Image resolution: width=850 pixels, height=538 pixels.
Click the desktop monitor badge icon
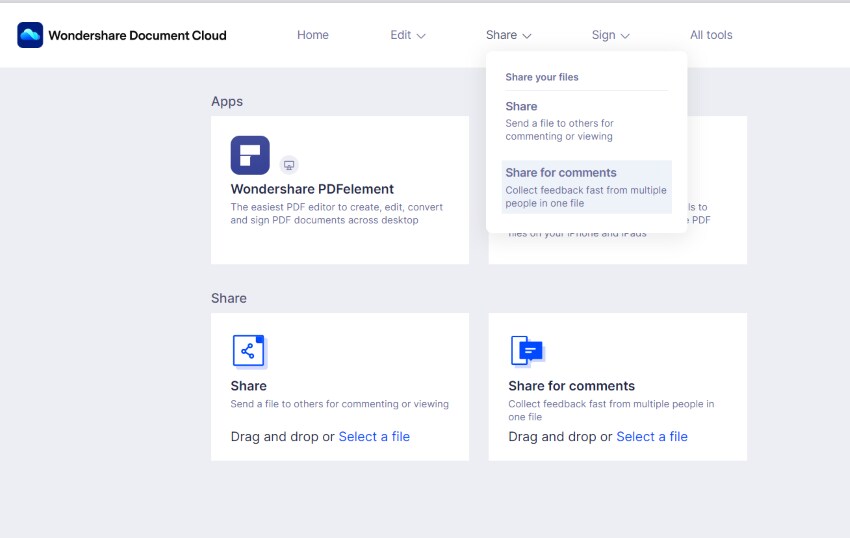(x=289, y=165)
